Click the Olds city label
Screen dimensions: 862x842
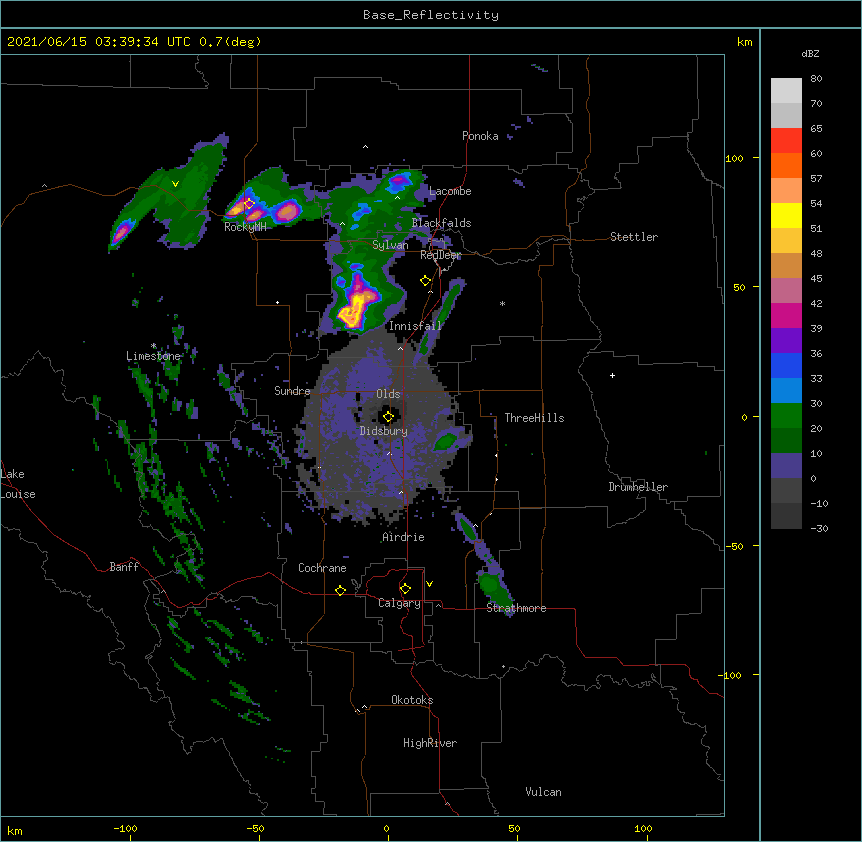click(x=388, y=394)
